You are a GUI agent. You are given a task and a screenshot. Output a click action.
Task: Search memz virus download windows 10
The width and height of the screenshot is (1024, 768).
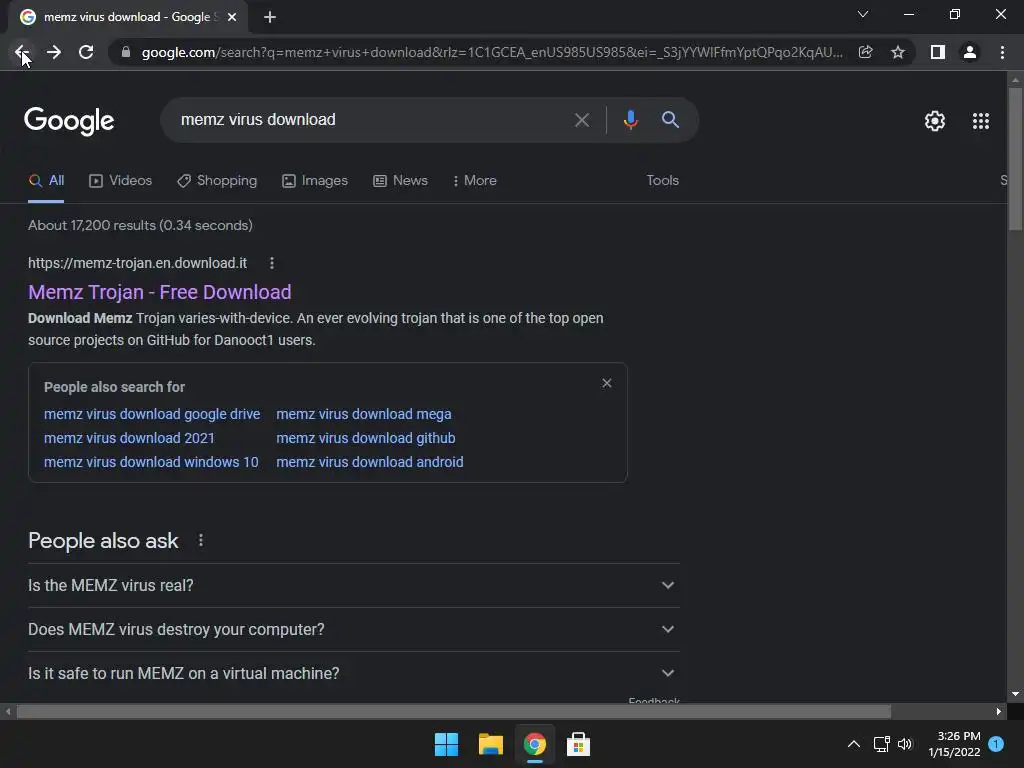(151, 462)
